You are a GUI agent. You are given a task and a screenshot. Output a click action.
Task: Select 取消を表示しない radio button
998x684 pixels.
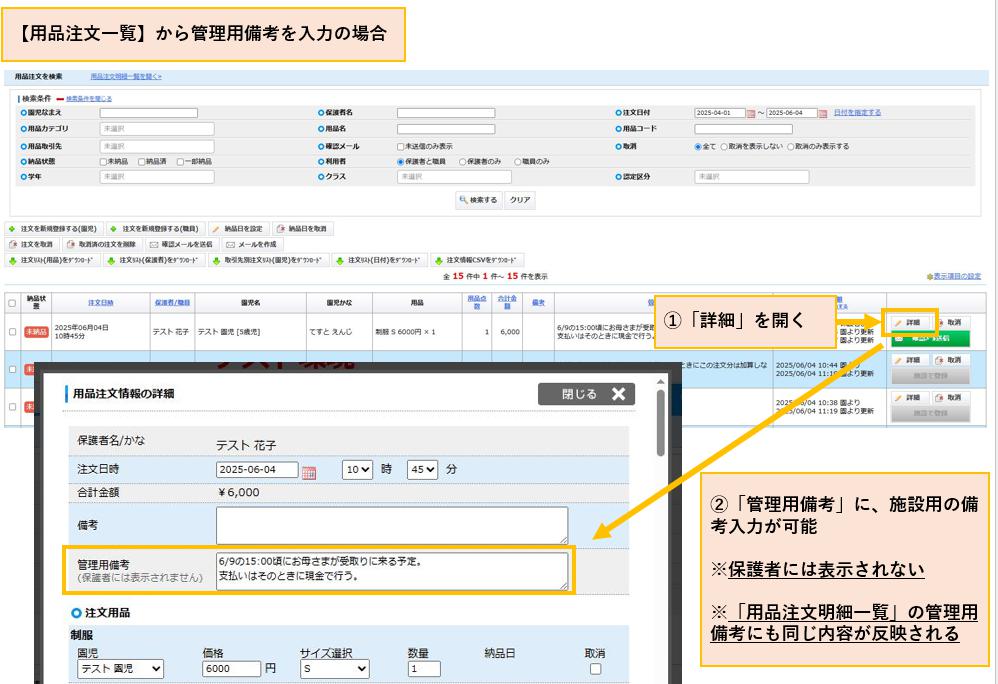click(x=726, y=146)
